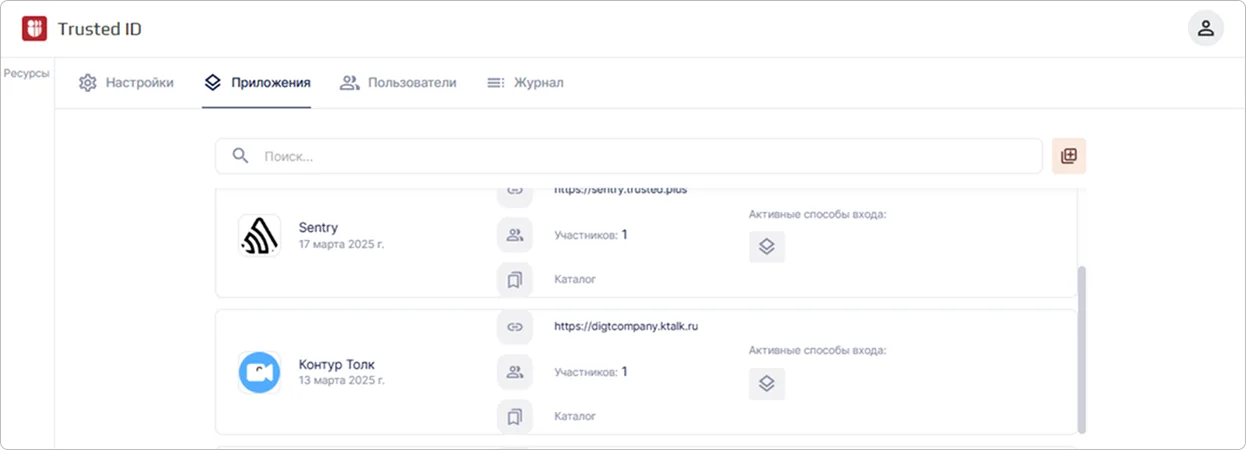The width and height of the screenshot is (1246, 450).
Task: Open the Пользователи tab
Action: (398, 83)
